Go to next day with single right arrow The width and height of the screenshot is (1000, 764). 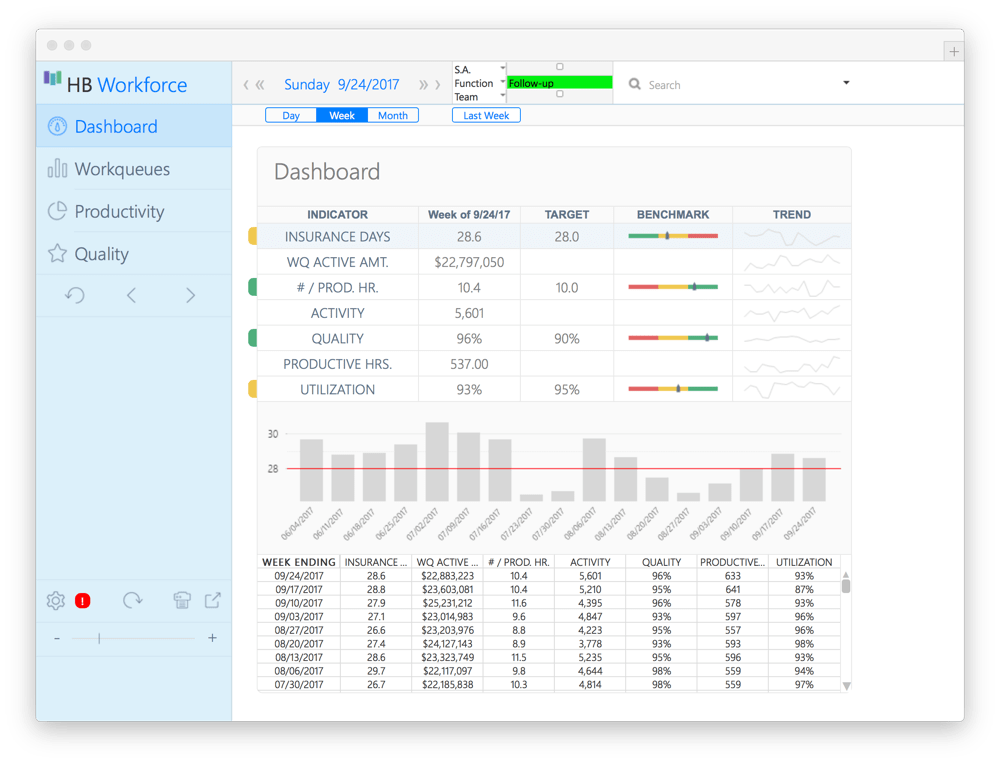tap(438, 84)
